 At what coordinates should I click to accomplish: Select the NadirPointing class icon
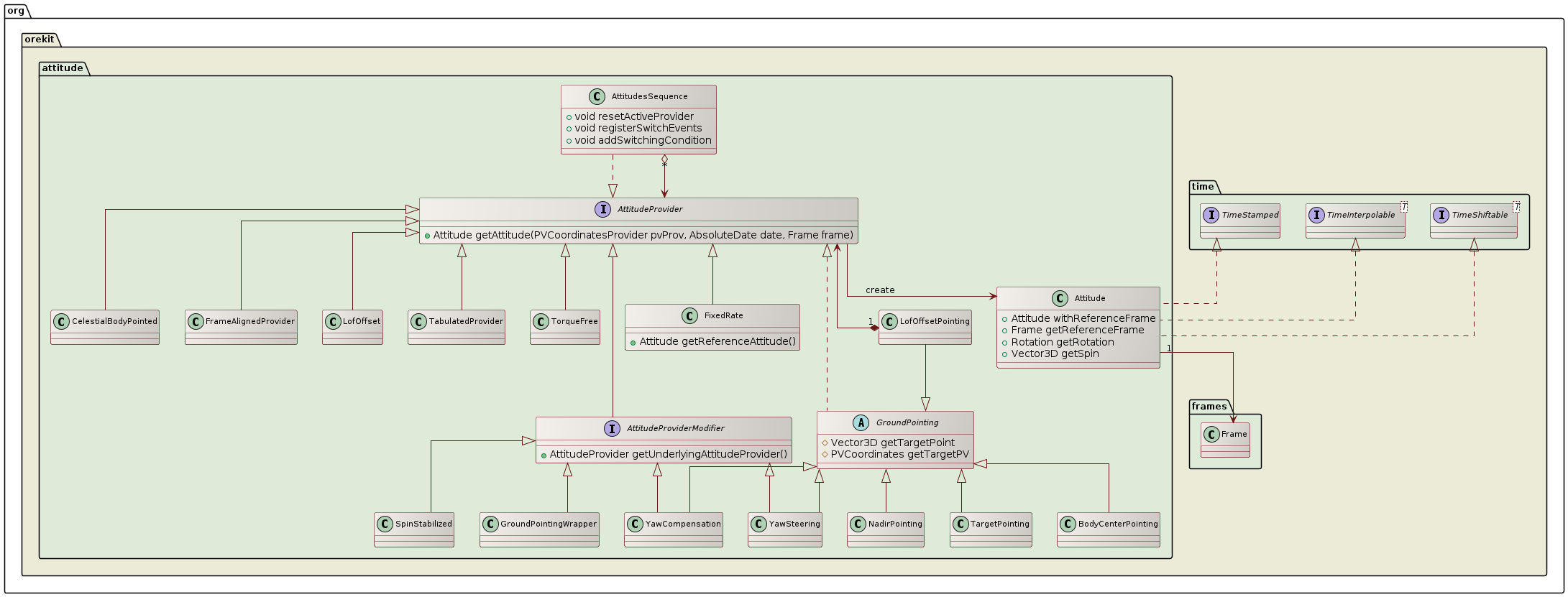point(858,524)
